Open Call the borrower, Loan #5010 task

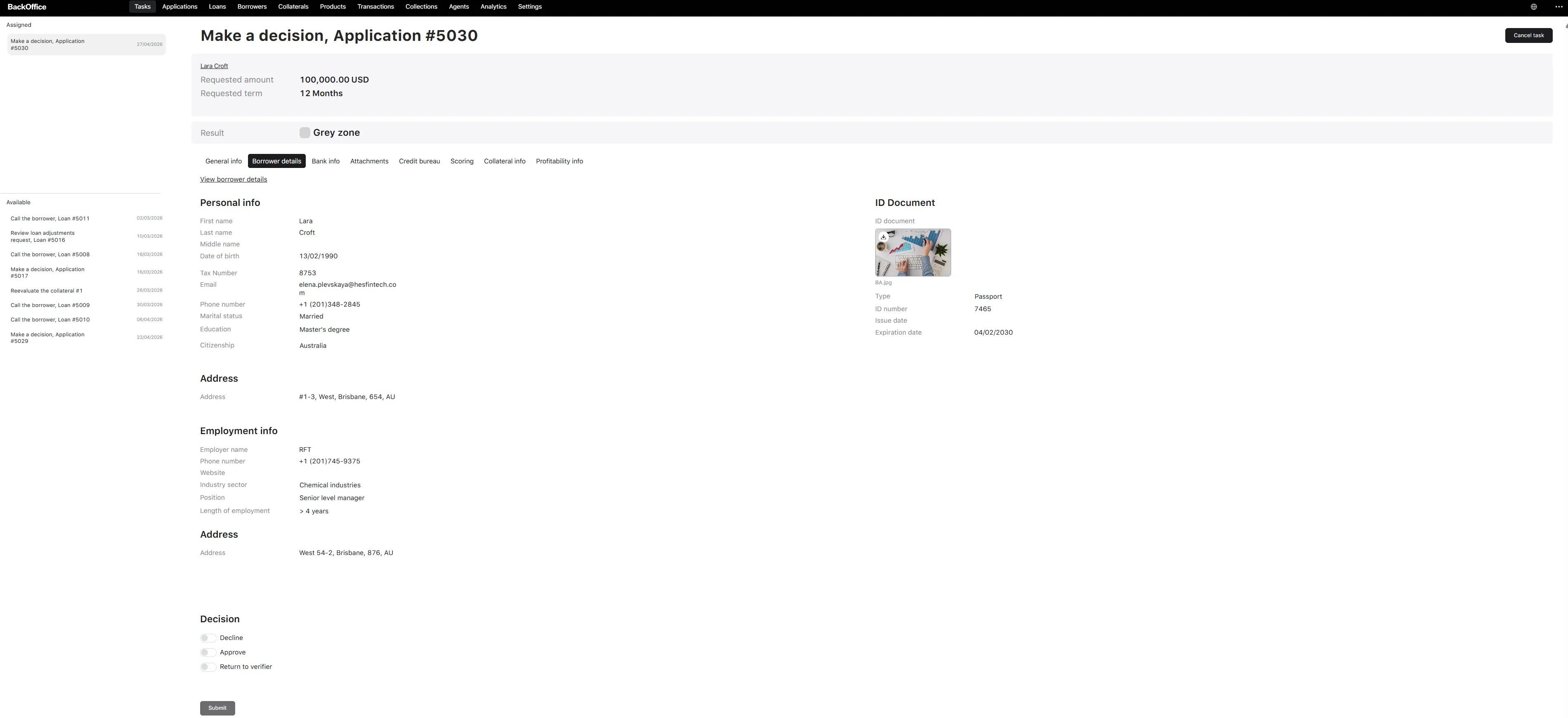(86, 320)
